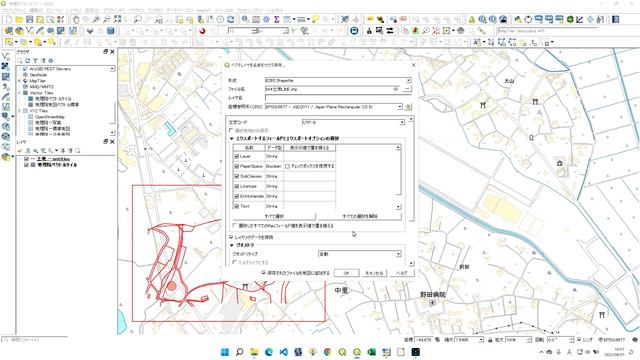This screenshot has height=360, width=640.
Task: Select the Pan Map hand tool
Action: pos(76,19)
